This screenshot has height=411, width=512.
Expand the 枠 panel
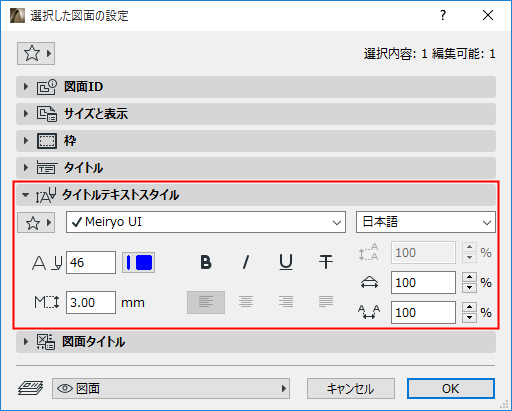coord(256,141)
